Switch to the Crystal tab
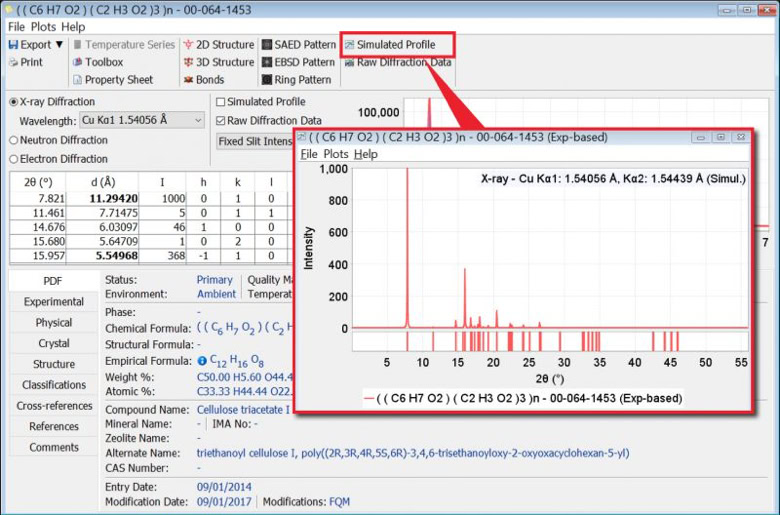The width and height of the screenshot is (780, 515). point(54,343)
